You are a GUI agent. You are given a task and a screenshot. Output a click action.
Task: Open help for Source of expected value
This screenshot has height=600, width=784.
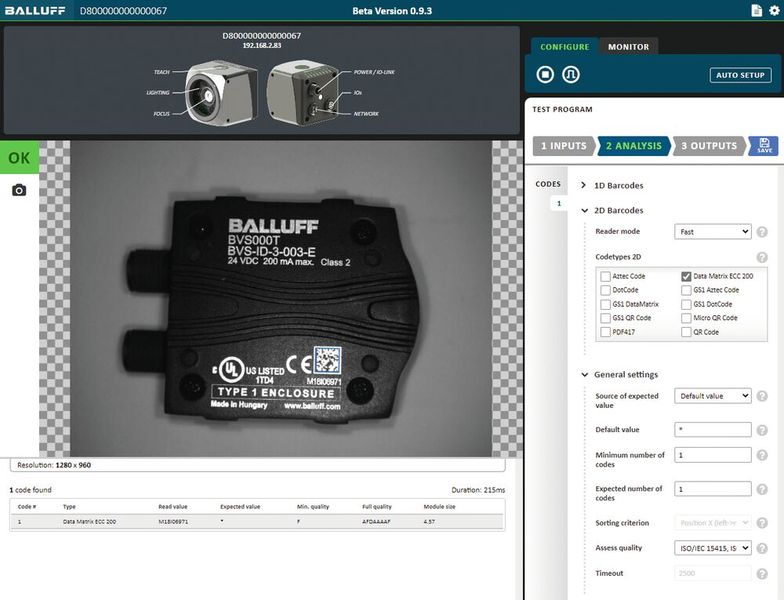[762, 396]
